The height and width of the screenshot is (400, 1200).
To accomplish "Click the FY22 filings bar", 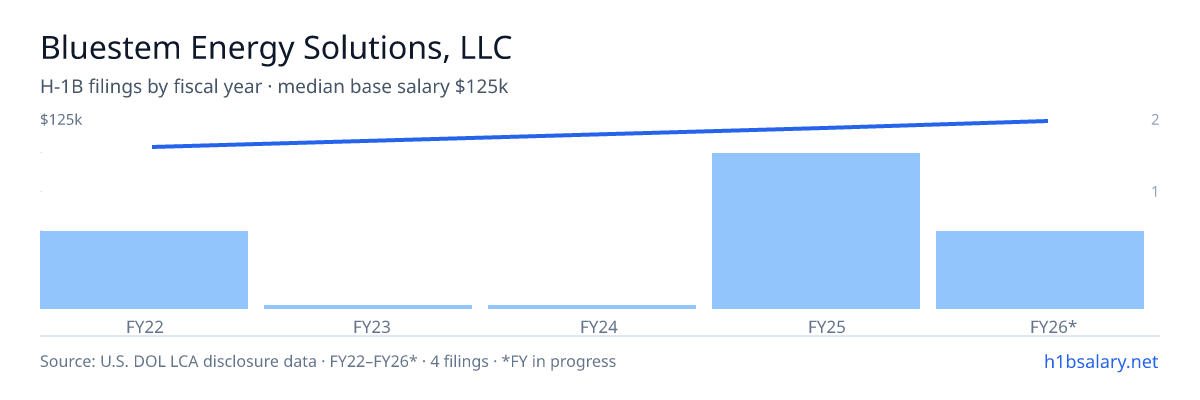I will 144,270.
